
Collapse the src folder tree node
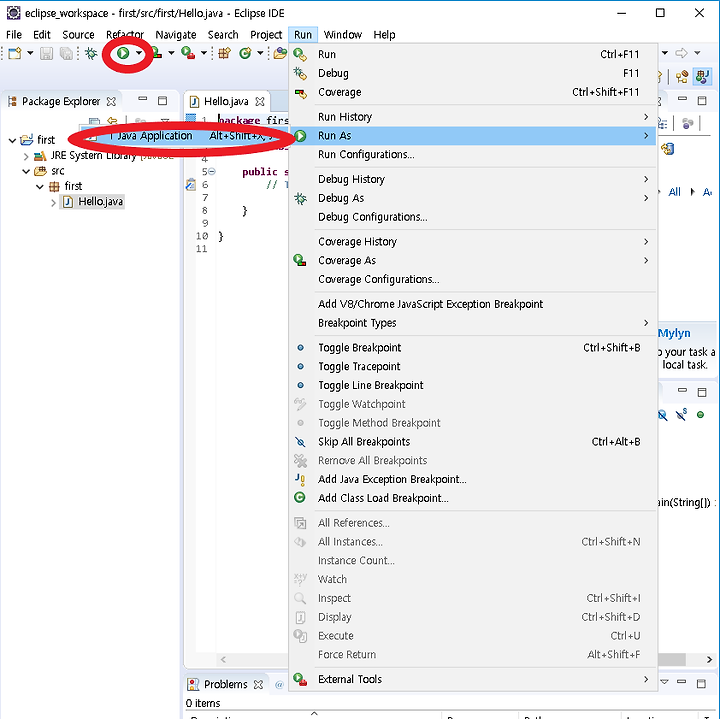[26, 171]
